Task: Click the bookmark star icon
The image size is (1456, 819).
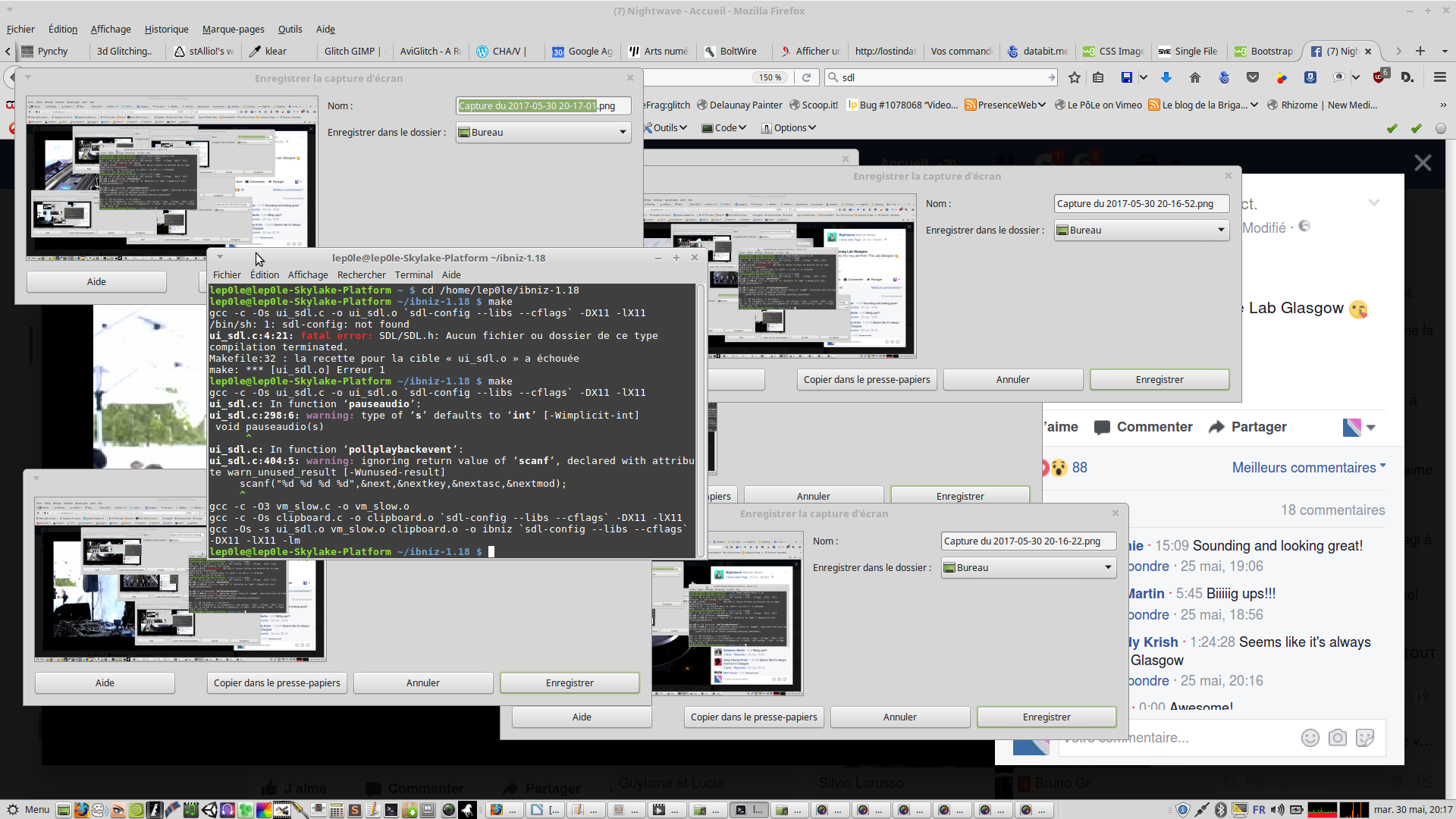Action: pos(1074,77)
